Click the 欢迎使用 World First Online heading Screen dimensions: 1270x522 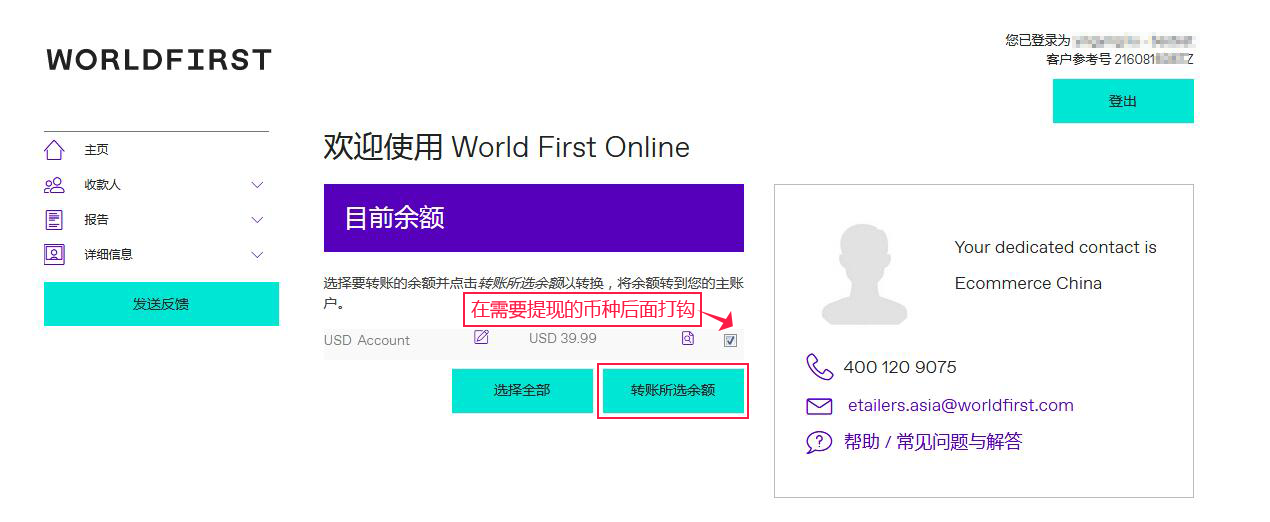point(507,147)
